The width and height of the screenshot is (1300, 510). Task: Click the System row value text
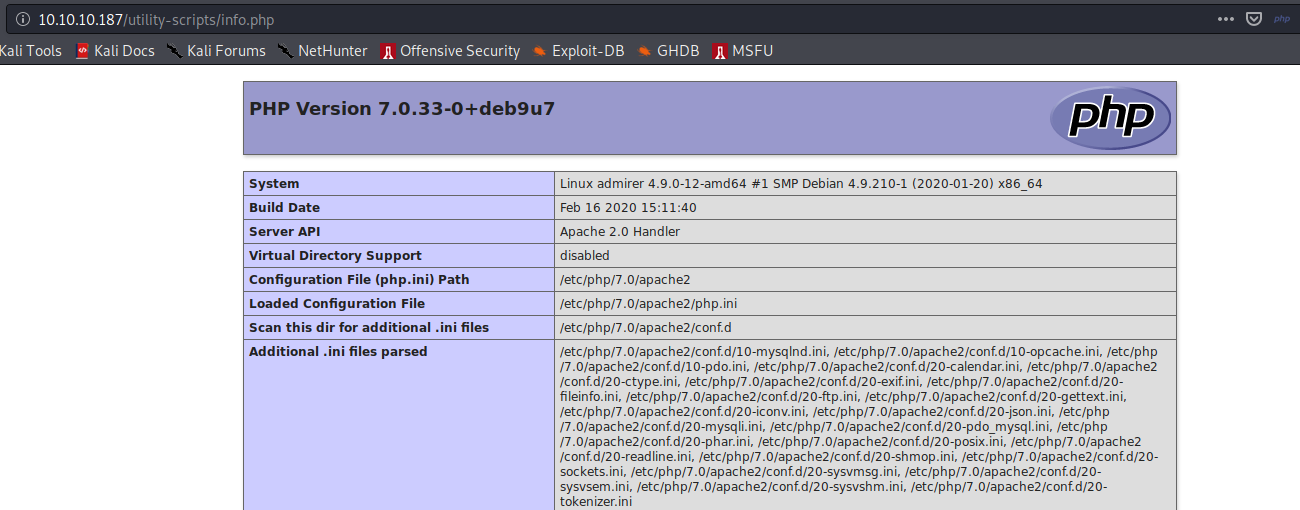[801, 184]
